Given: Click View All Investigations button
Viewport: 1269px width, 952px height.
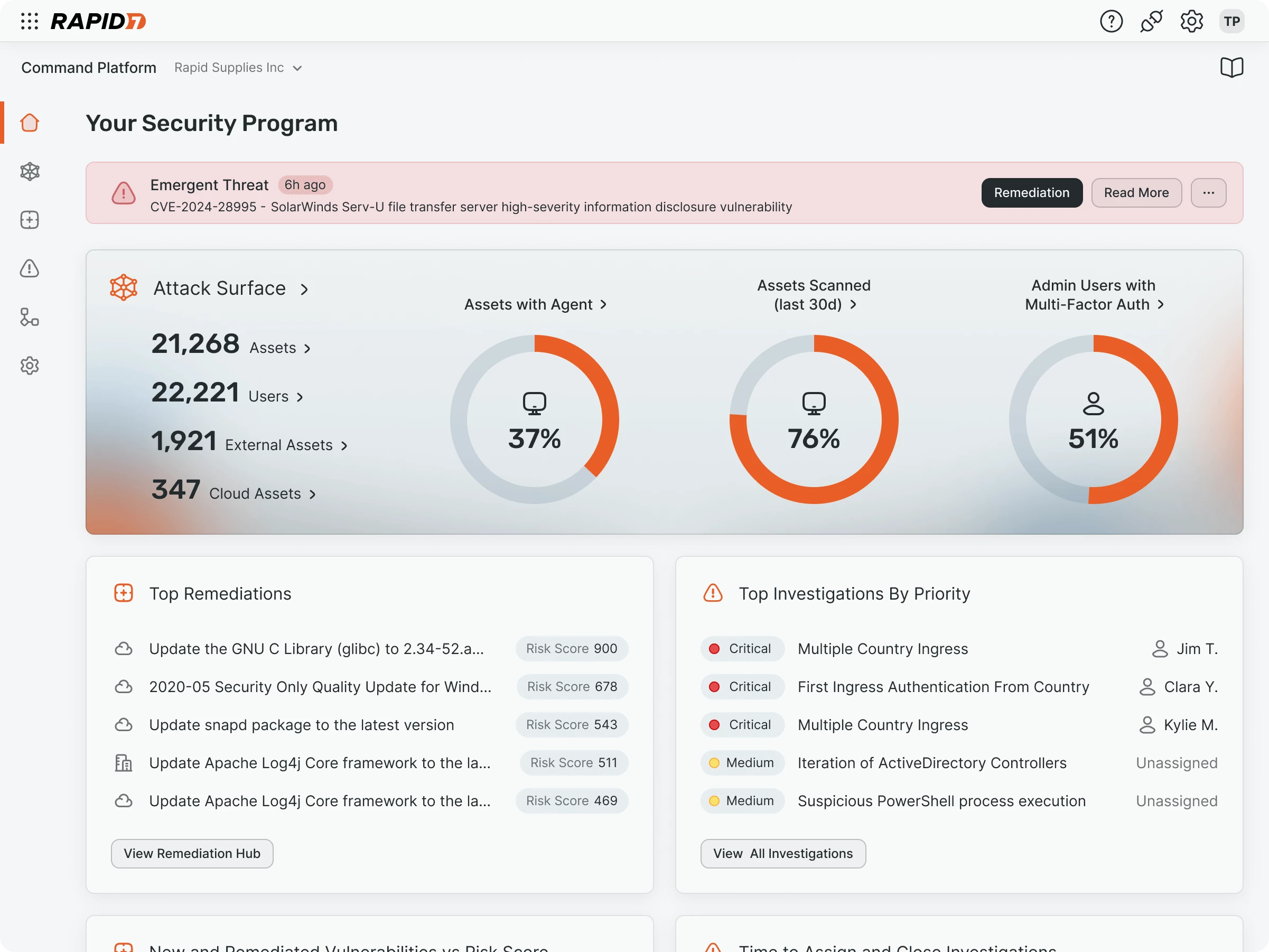Looking at the screenshot, I should click(782, 853).
